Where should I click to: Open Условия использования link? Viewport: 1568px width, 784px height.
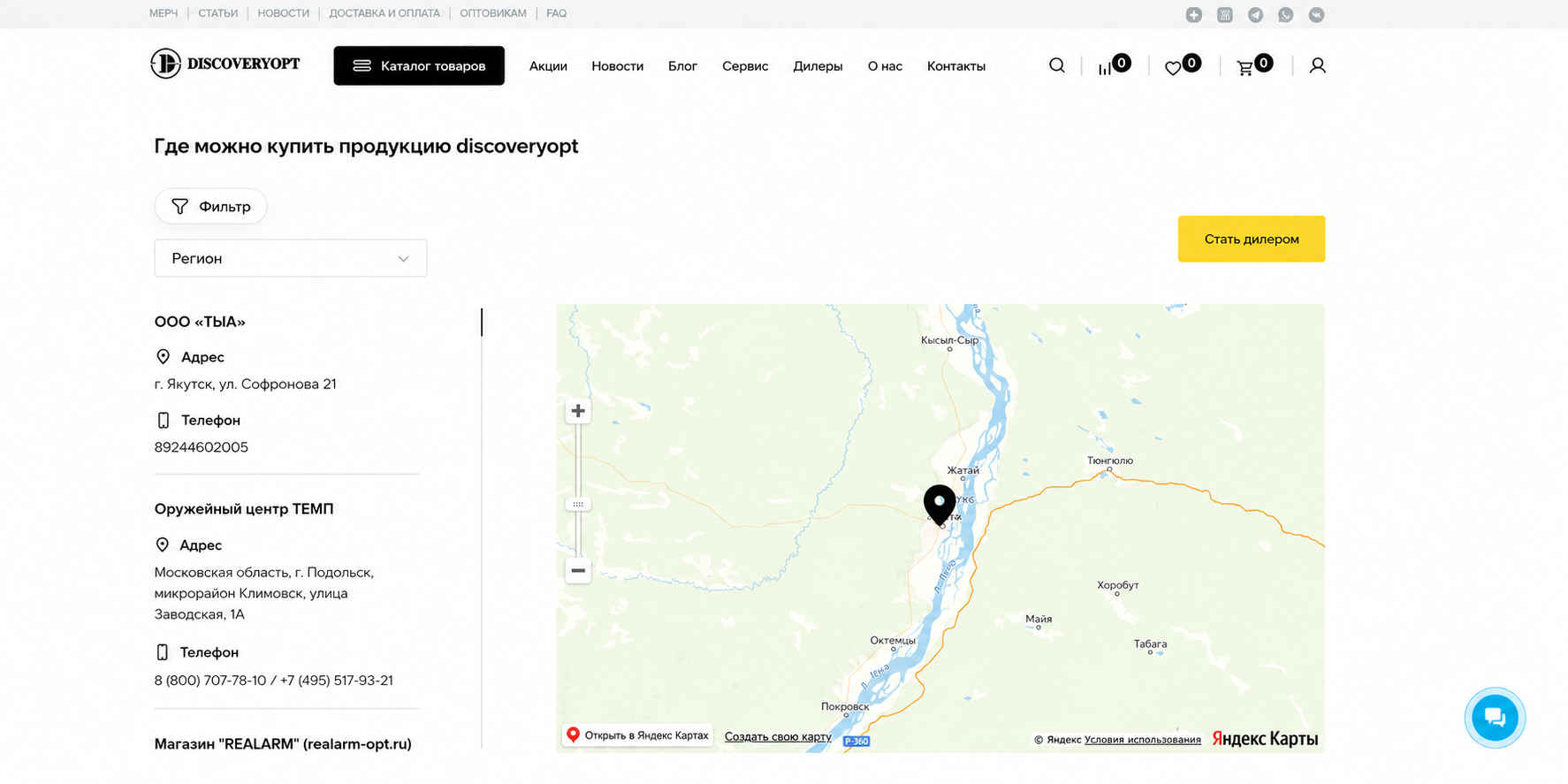pos(1142,740)
